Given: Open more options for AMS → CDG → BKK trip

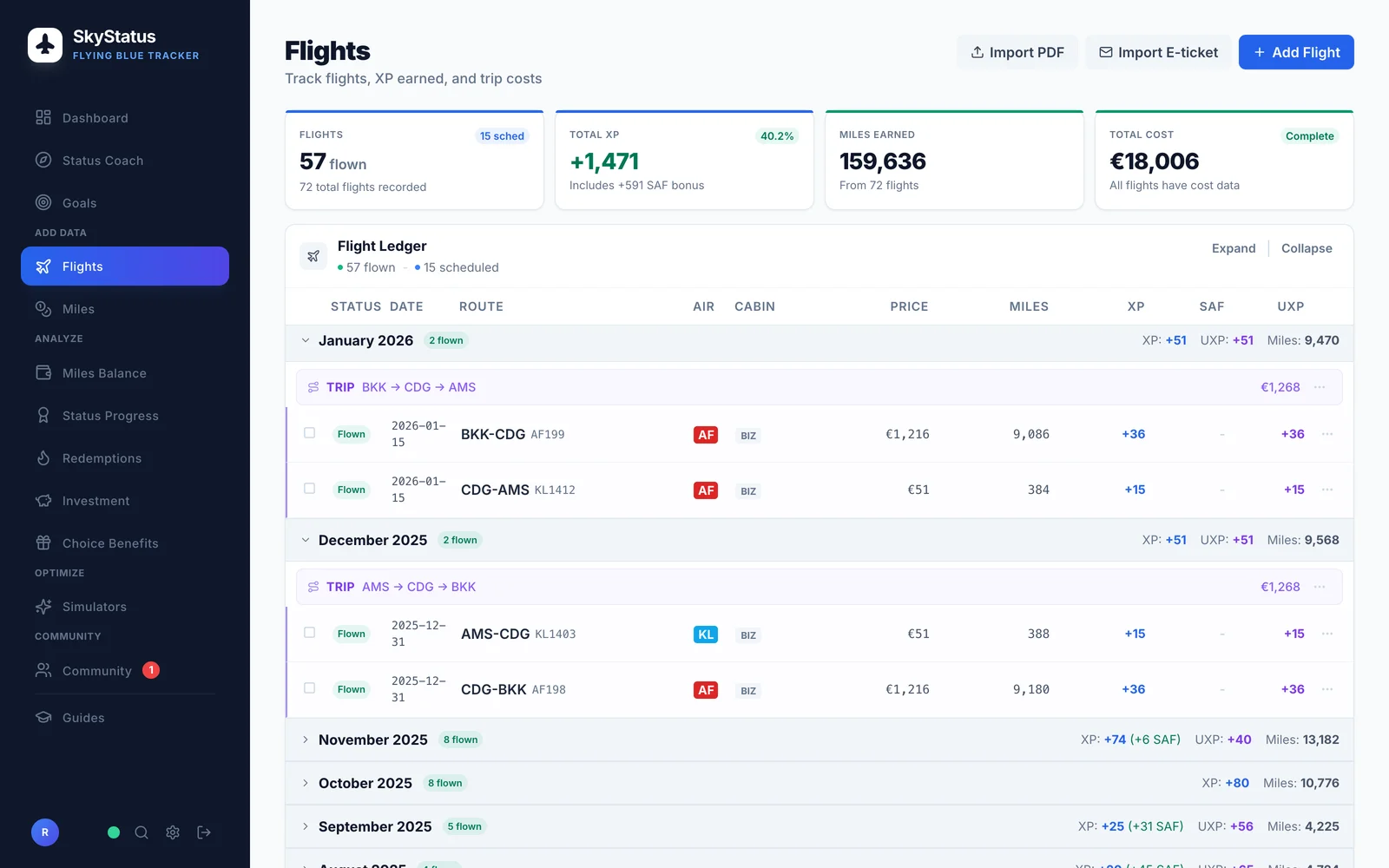Looking at the screenshot, I should (x=1320, y=587).
